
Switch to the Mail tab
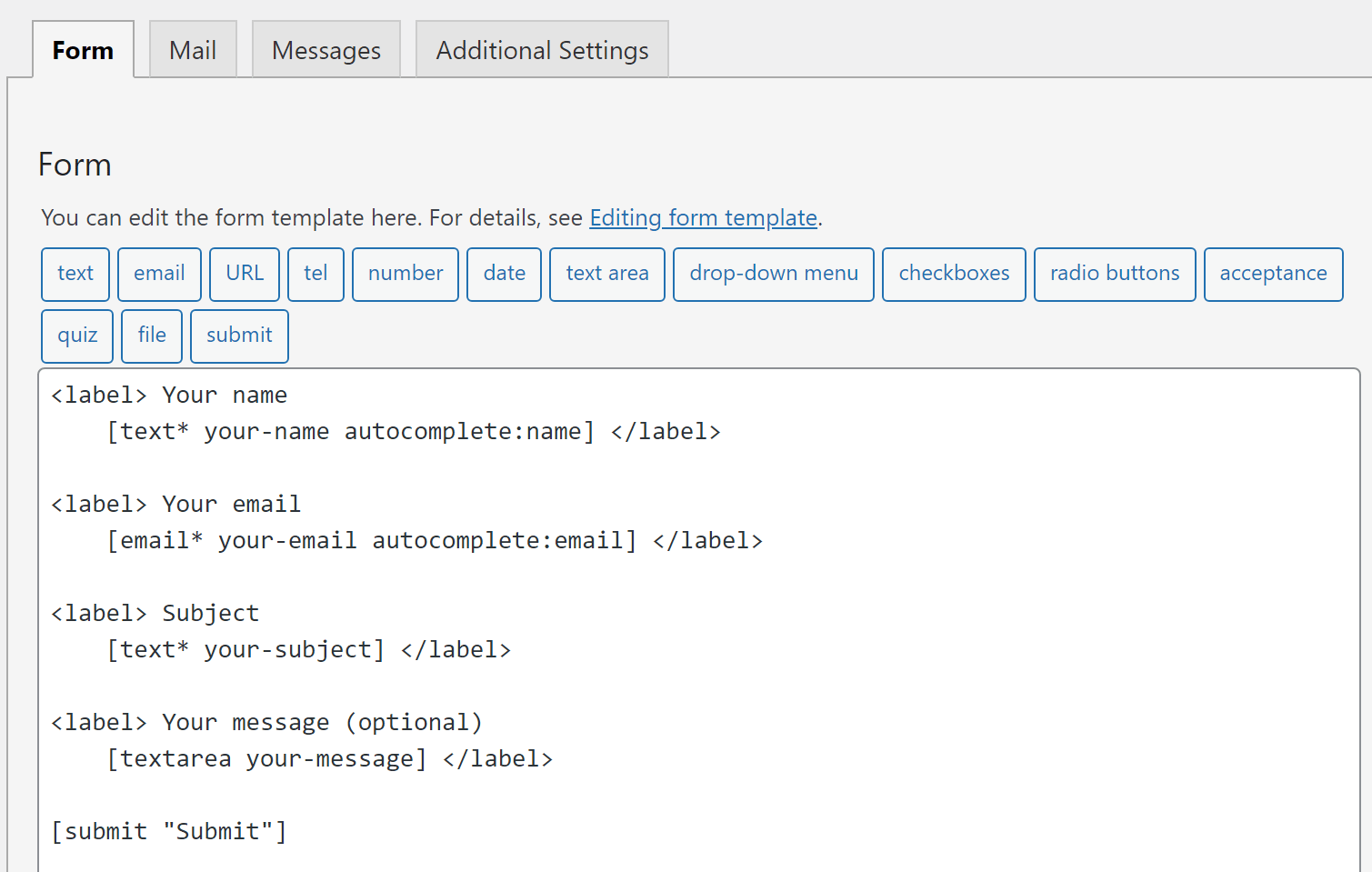tap(192, 50)
